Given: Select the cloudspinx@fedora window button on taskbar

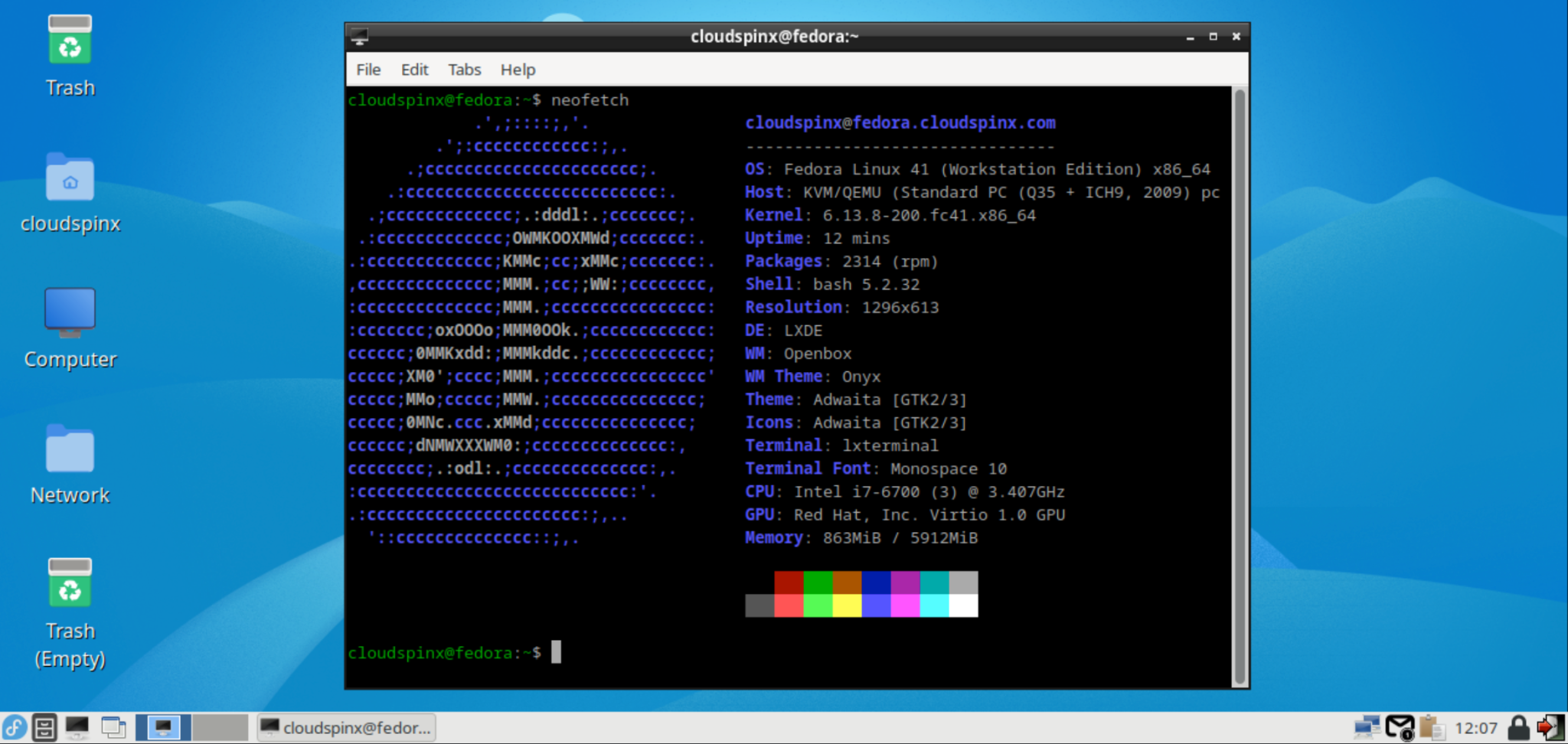Looking at the screenshot, I should pos(346,727).
